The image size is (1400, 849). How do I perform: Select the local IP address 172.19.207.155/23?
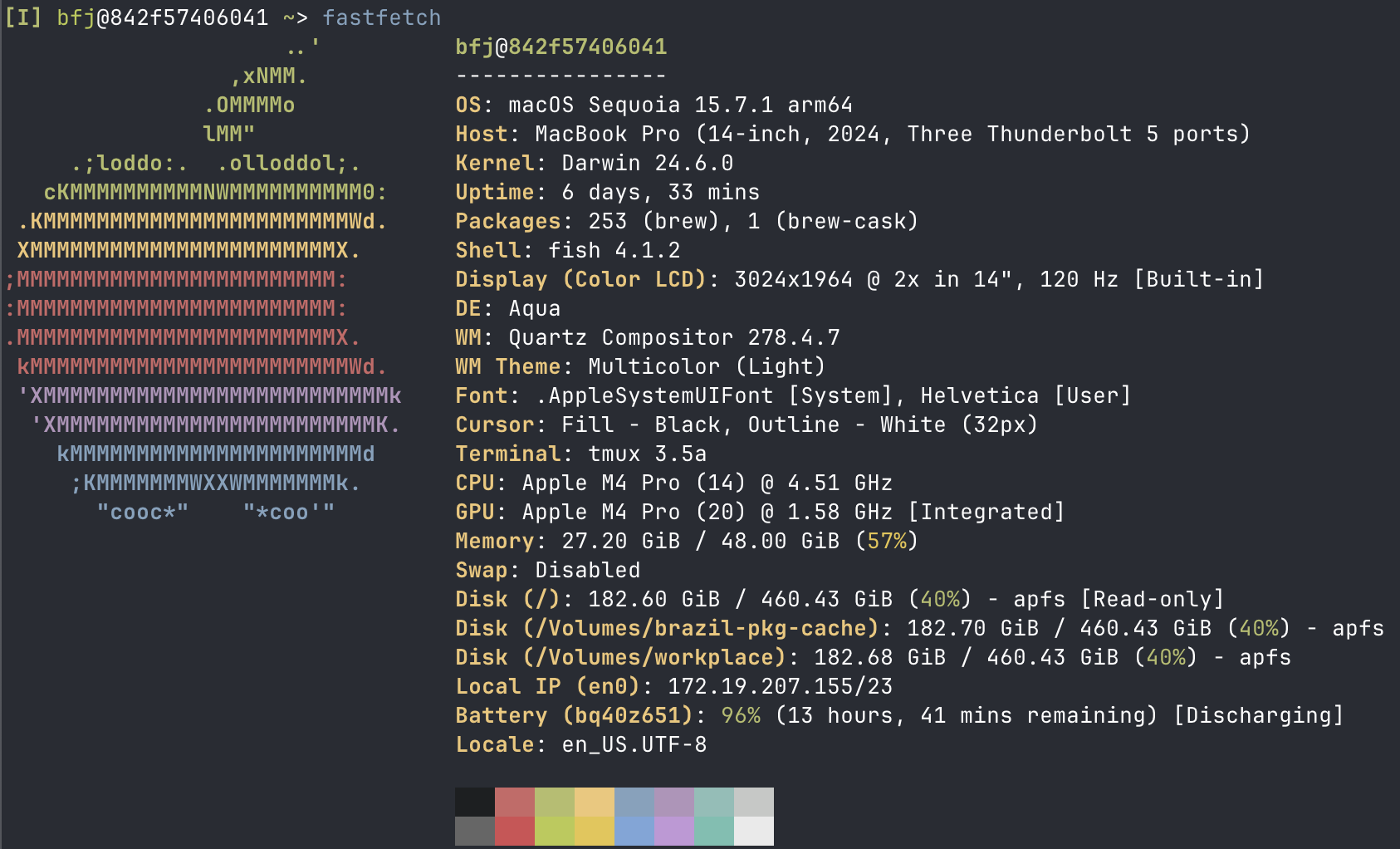(x=780, y=686)
